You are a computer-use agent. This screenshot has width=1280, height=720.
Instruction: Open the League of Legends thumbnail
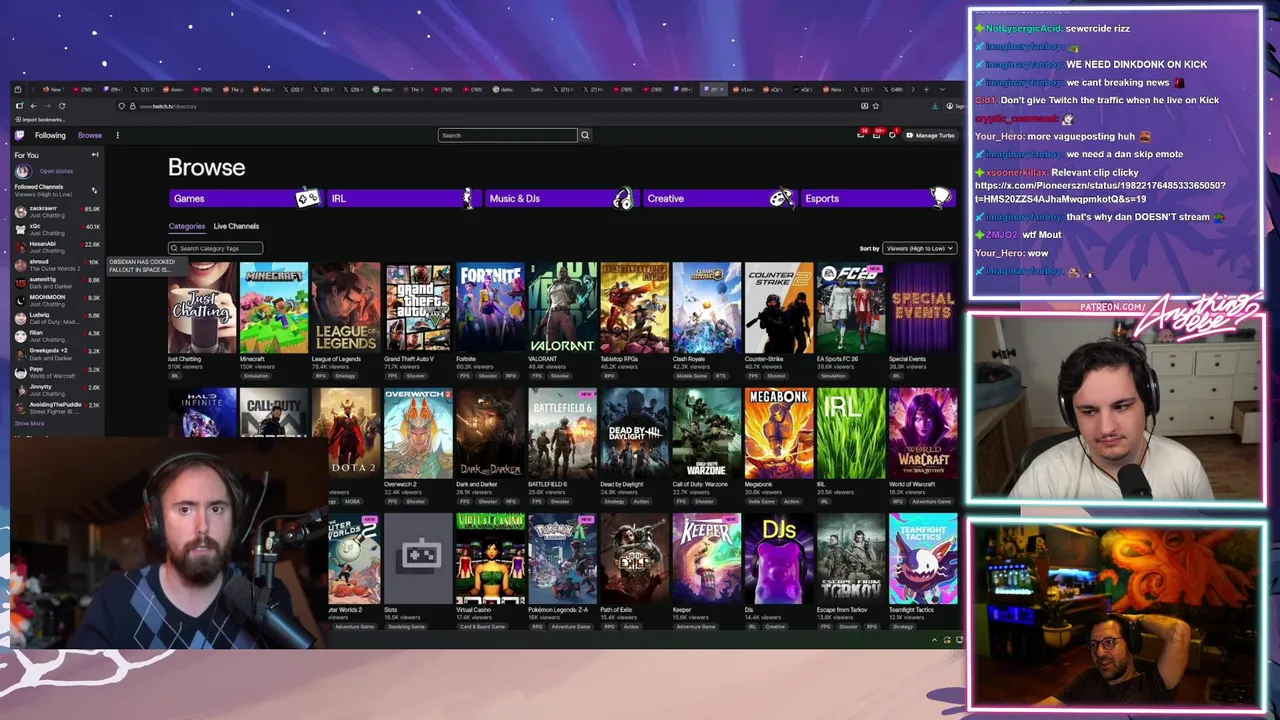click(346, 308)
